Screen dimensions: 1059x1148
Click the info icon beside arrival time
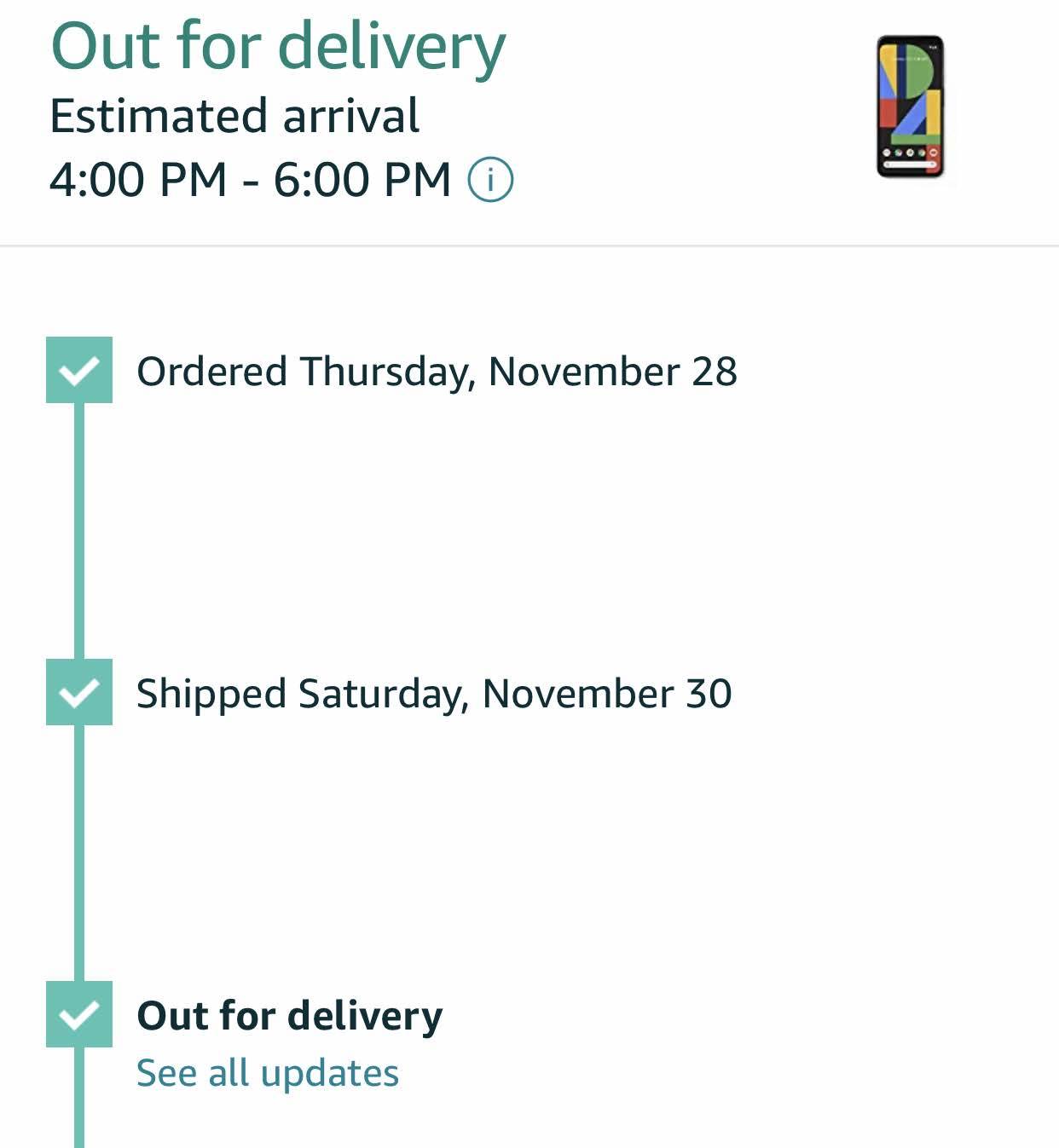[490, 181]
